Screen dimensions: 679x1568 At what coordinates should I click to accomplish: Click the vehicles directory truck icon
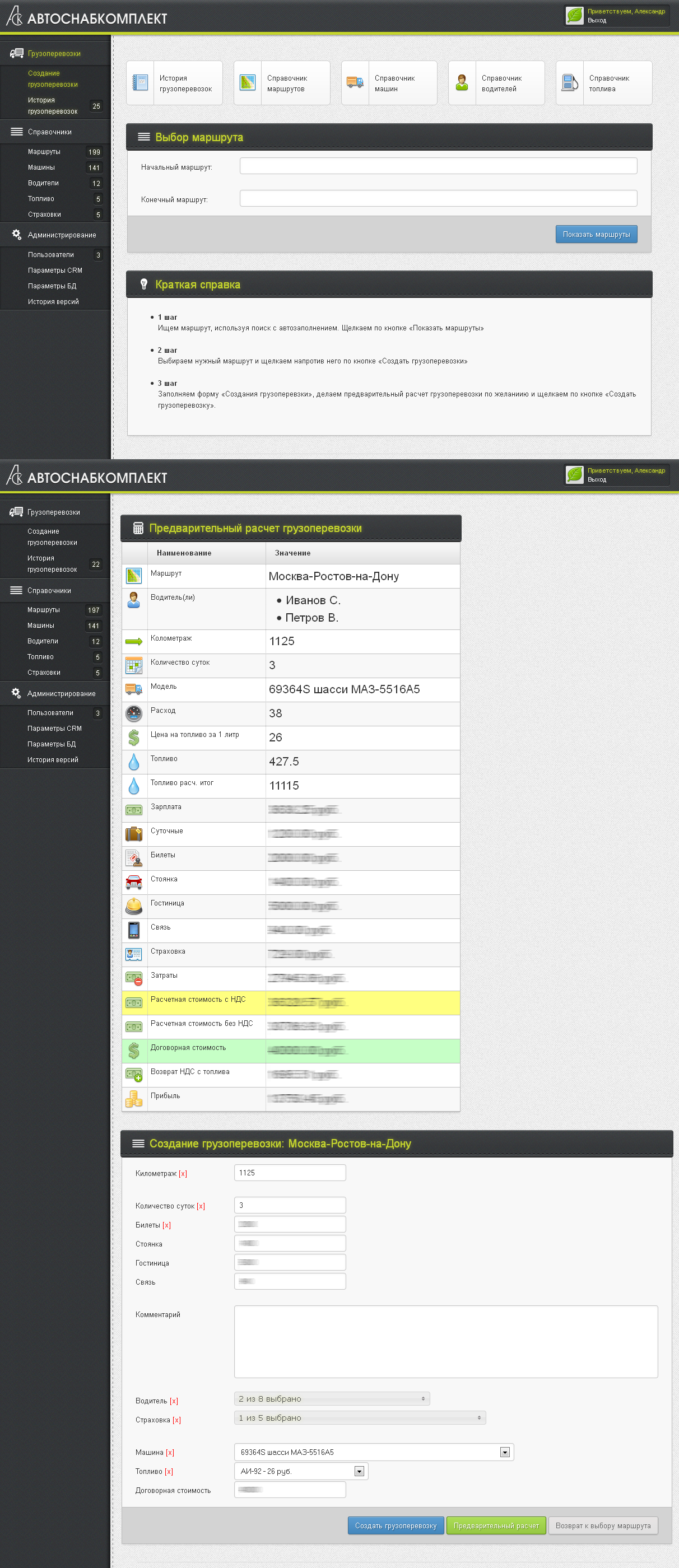point(355,83)
